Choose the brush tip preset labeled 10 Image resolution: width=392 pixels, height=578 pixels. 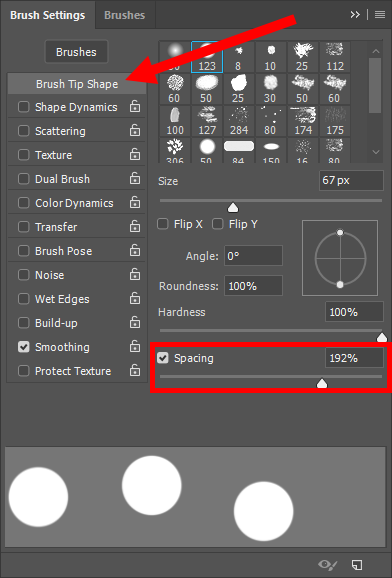pos(271,57)
